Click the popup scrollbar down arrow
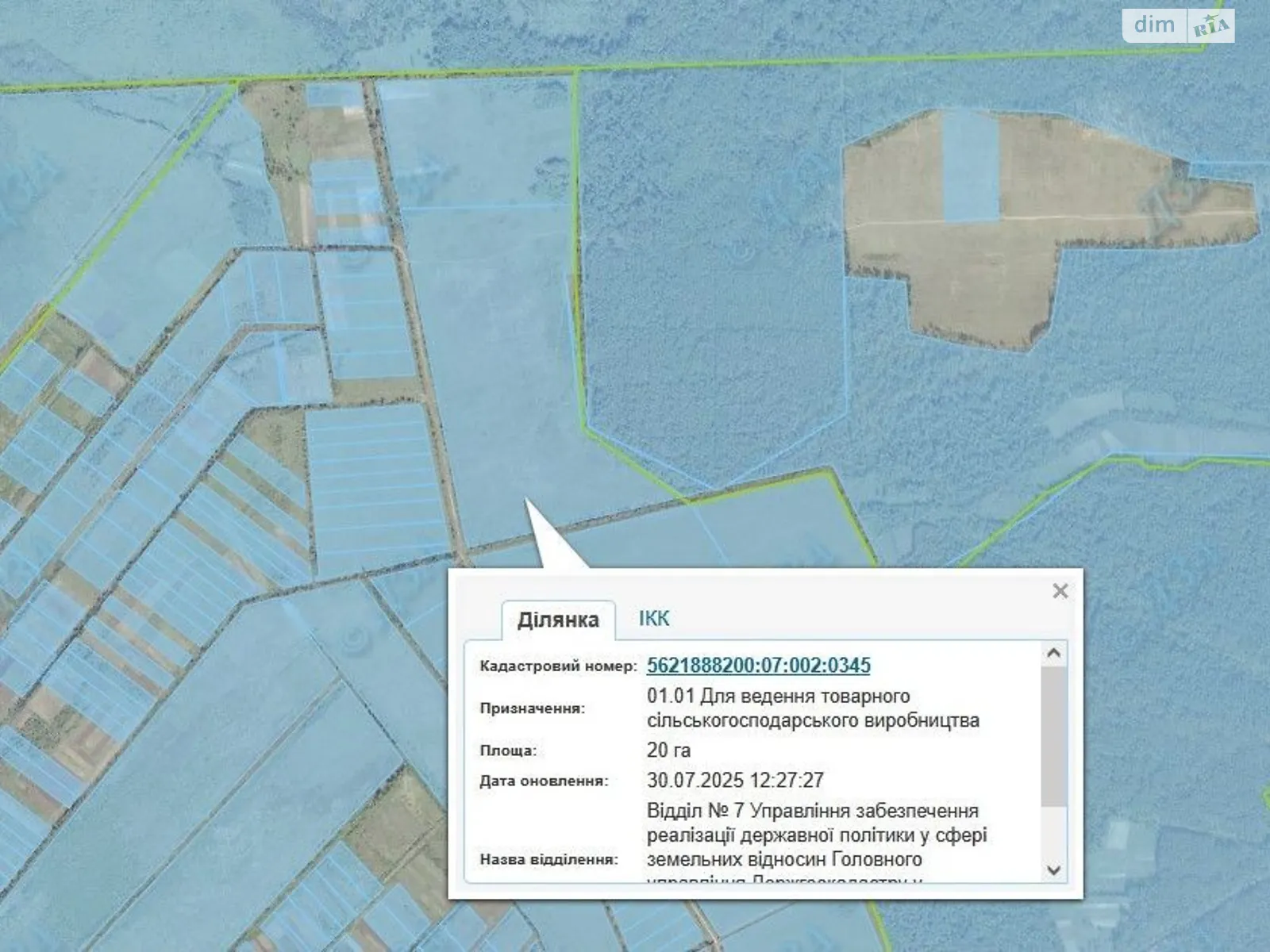1270x952 pixels. (1054, 869)
